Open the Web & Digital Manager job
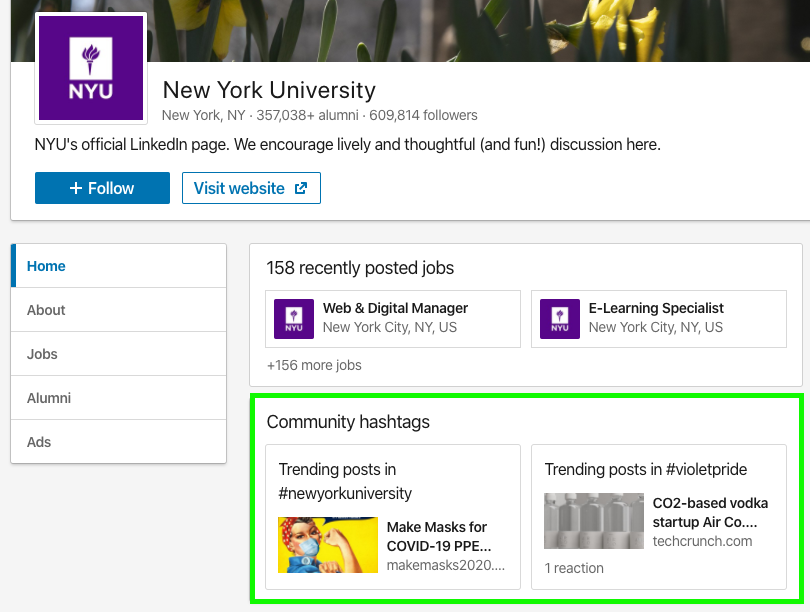The height and width of the screenshot is (612, 810). [393, 319]
